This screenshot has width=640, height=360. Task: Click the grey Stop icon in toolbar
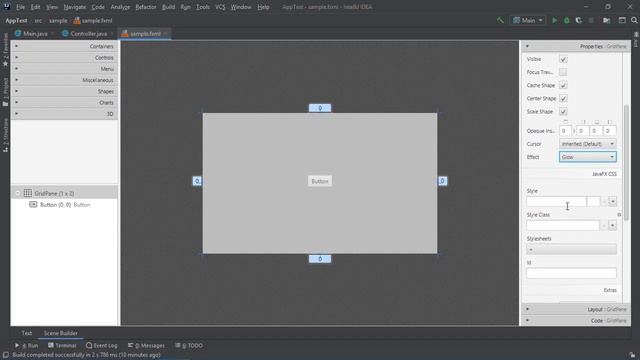(x=591, y=20)
